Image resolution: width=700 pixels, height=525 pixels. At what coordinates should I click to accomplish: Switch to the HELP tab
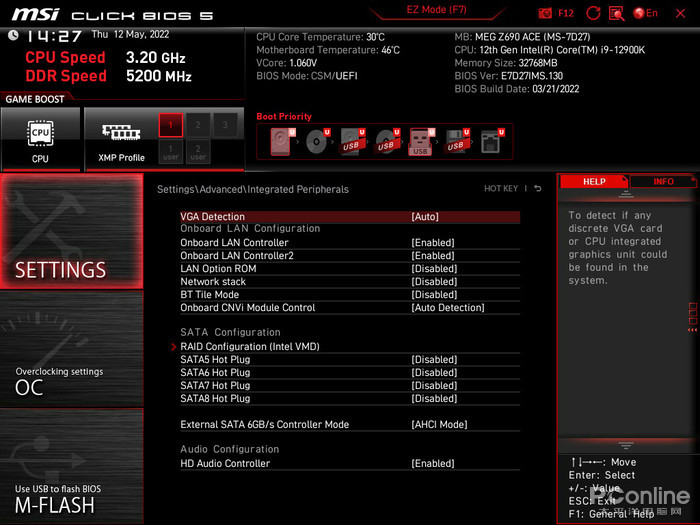pos(594,181)
